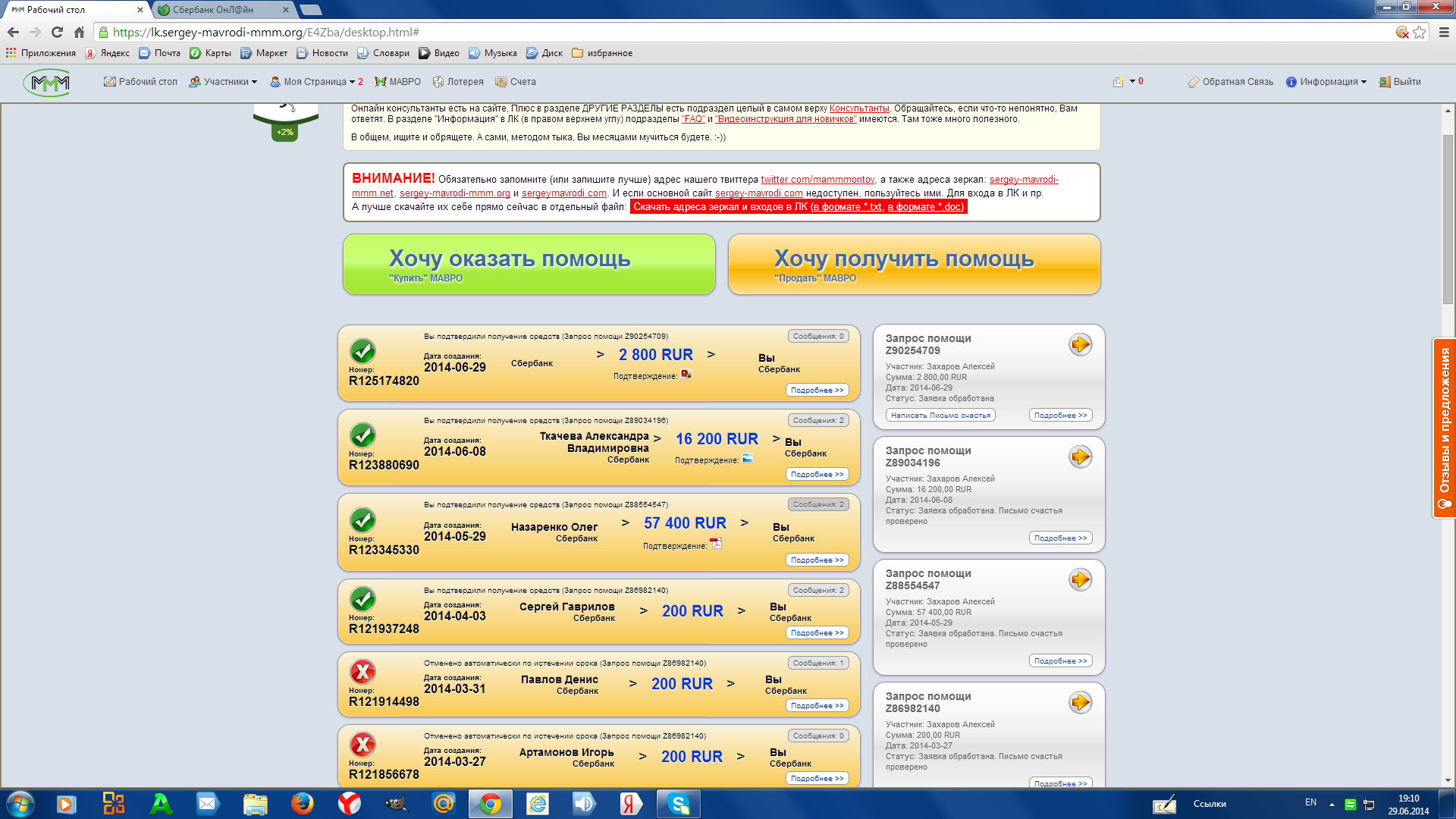Image resolution: width=1456 pixels, height=819 pixels.
Task: Open the FAQ link
Action: coord(693,119)
